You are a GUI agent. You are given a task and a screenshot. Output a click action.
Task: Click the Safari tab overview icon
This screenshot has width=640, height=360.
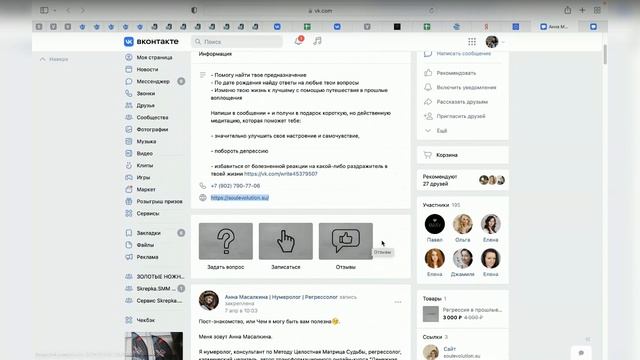(x=597, y=10)
